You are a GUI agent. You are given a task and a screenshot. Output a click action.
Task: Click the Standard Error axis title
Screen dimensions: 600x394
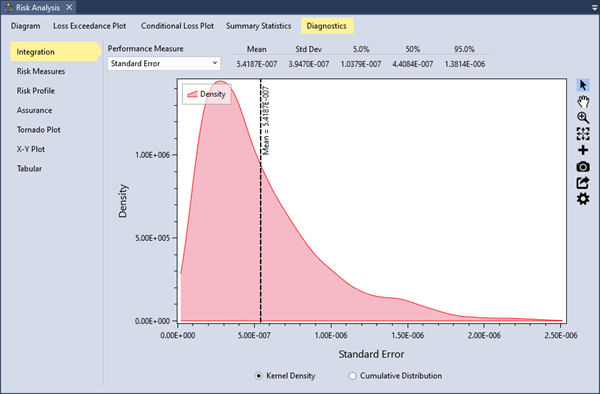371,354
